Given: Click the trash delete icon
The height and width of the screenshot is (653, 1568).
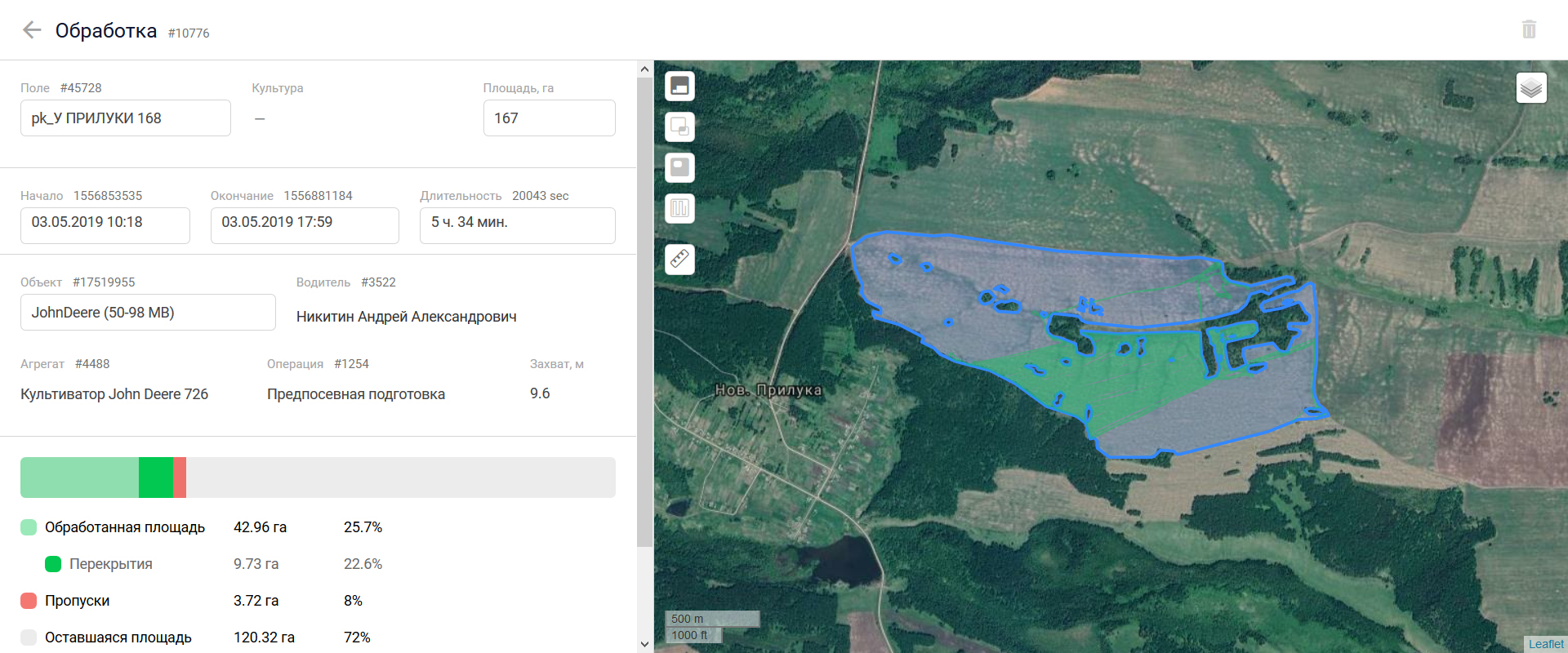Looking at the screenshot, I should tap(1529, 30).
